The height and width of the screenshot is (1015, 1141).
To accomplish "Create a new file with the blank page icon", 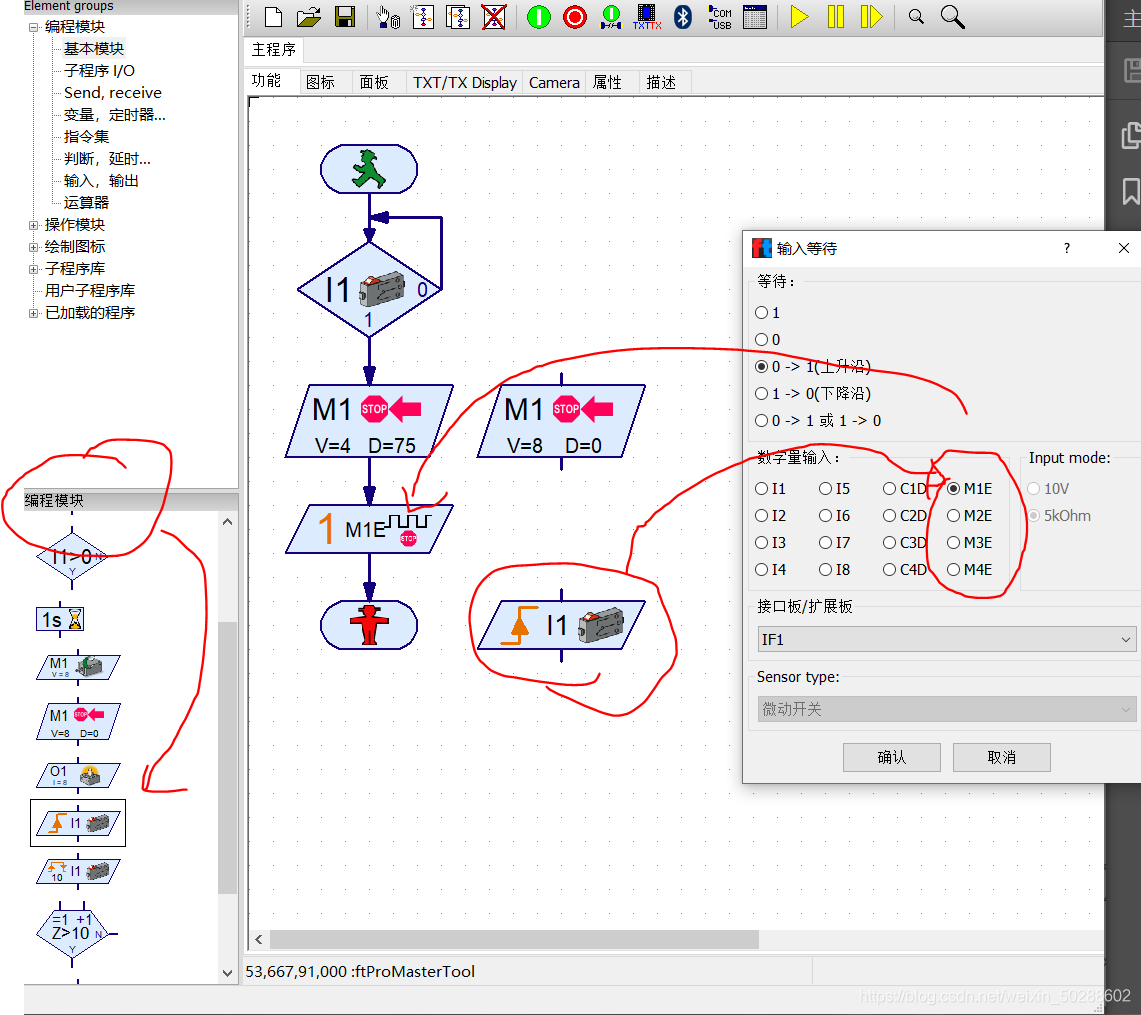I will tap(274, 17).
